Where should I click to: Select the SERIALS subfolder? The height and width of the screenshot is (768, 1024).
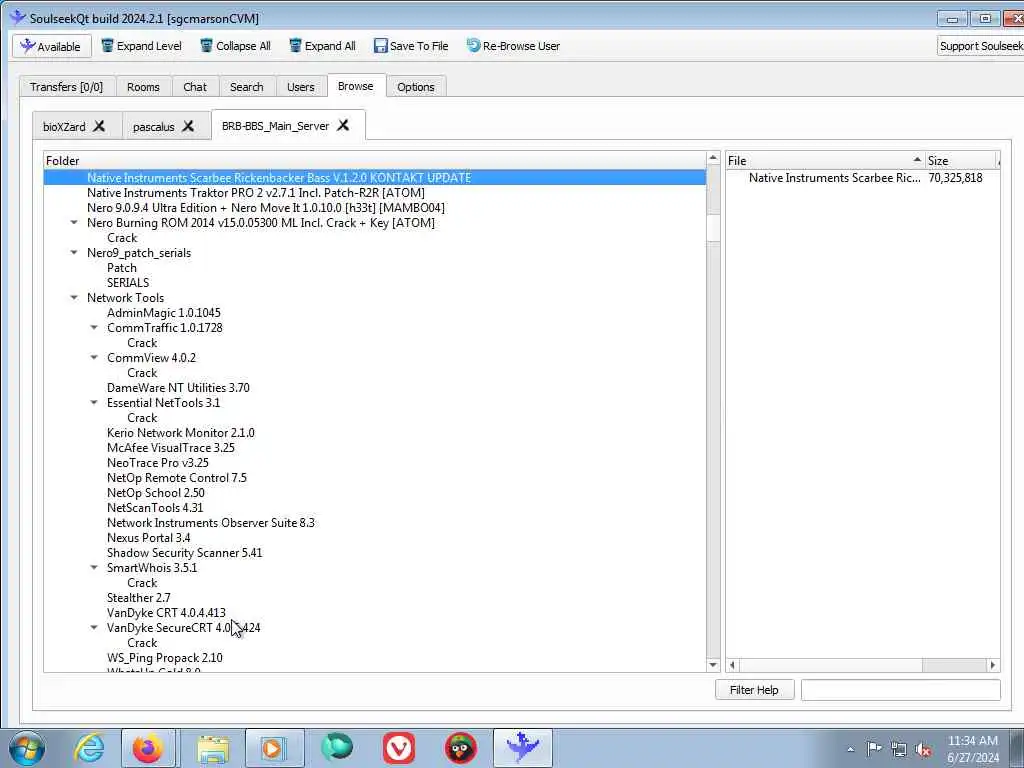point(128,283)
